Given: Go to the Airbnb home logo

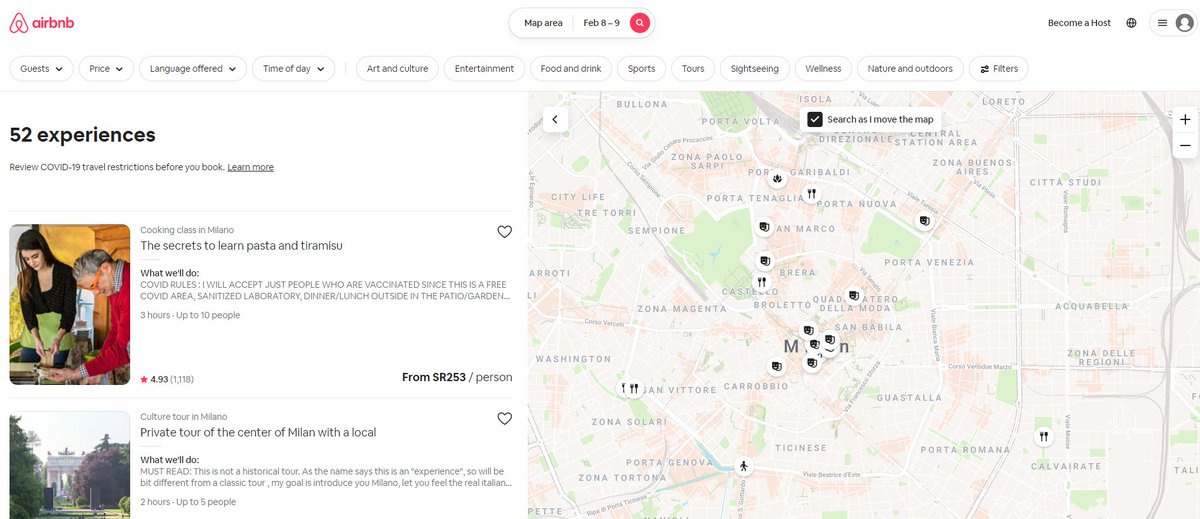Looking at the screenshot, I should [41, 23].
